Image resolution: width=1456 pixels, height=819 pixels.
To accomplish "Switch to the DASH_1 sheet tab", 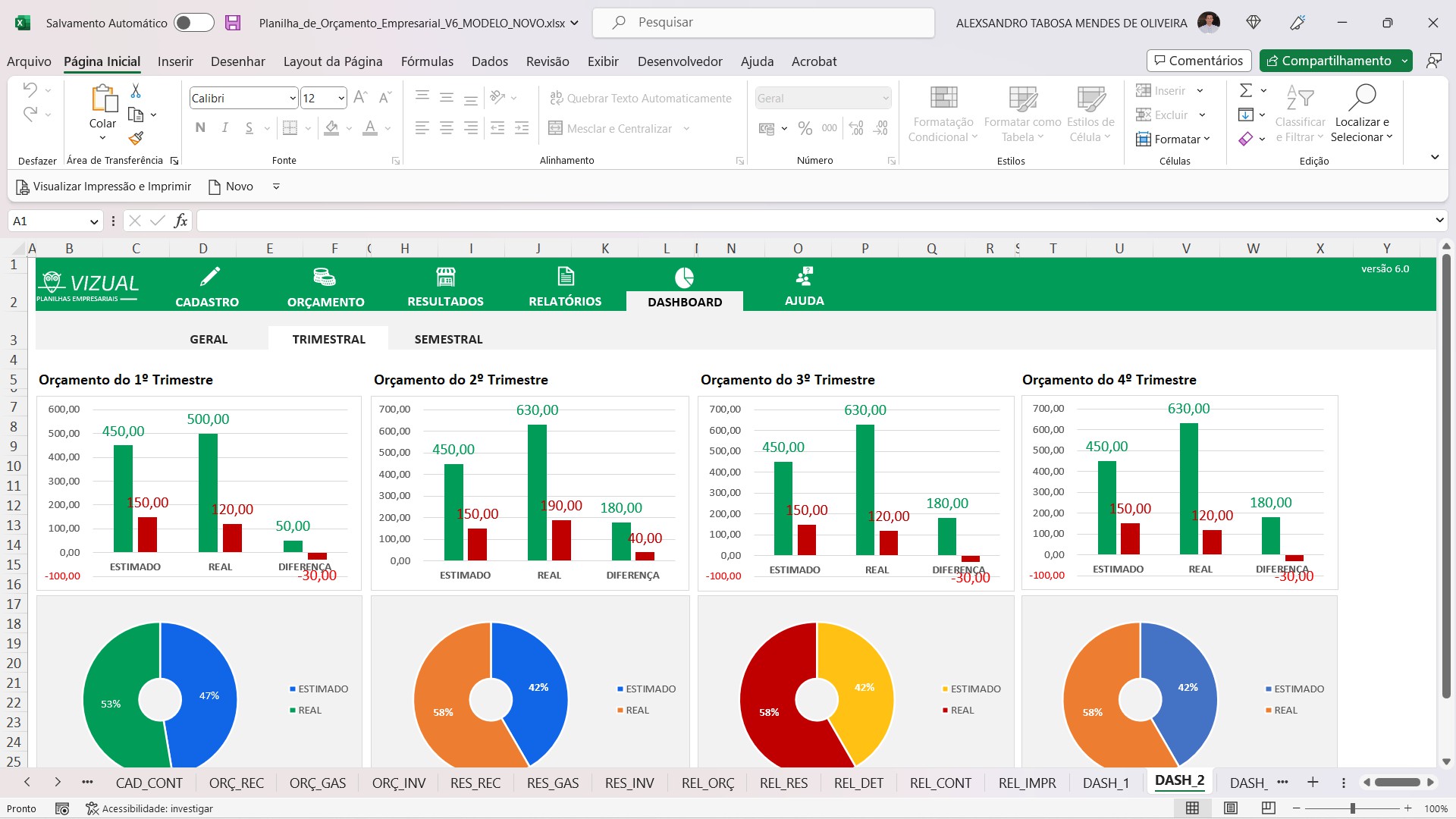I will pos(1106,783).
